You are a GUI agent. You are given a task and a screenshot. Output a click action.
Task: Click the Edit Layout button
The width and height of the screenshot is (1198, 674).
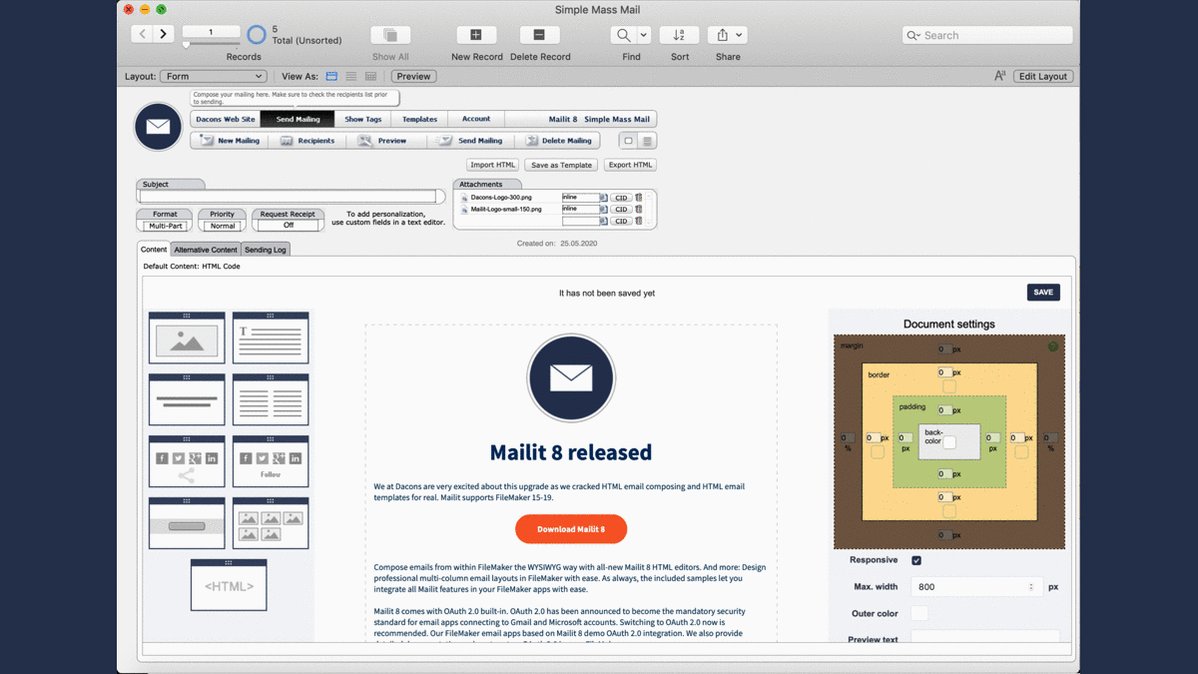pyautogui.click(x=1042, y=76)
